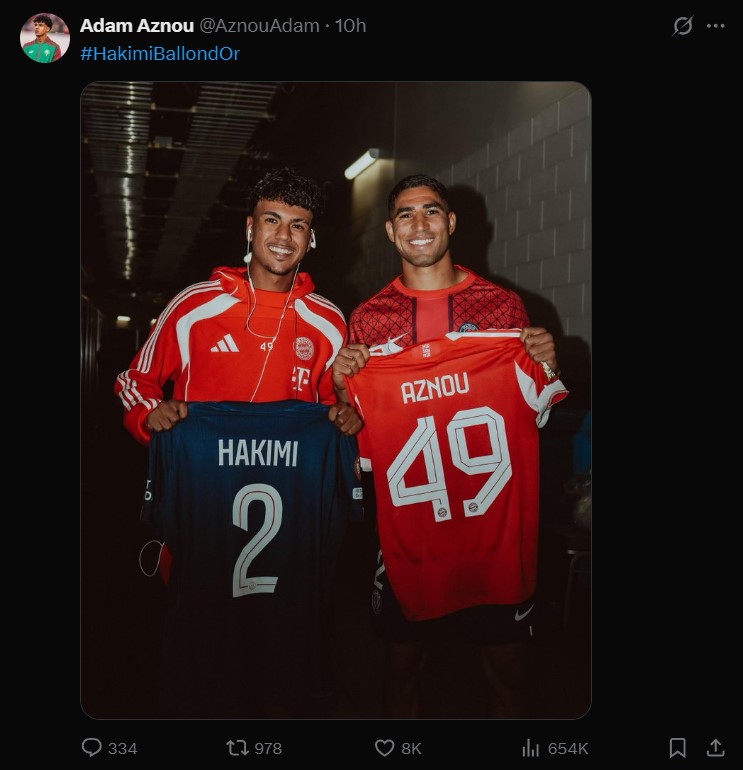
Task: Open the #HakimiBallondOr hashtag link
Action: click(160, 53)
